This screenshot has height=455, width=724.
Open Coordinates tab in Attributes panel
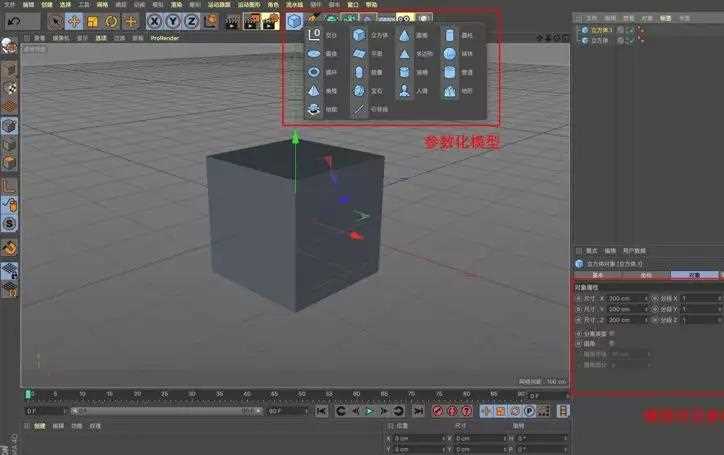(646, 275)
